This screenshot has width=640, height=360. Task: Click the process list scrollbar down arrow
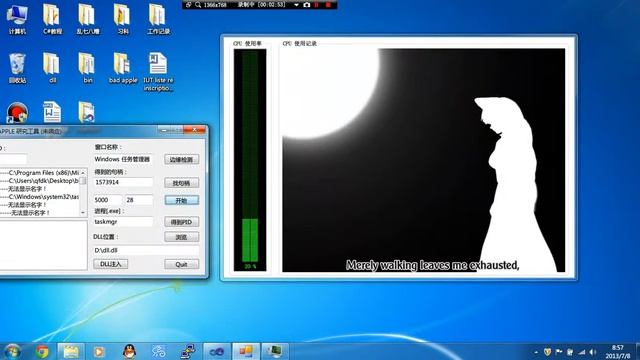[83, 213]
